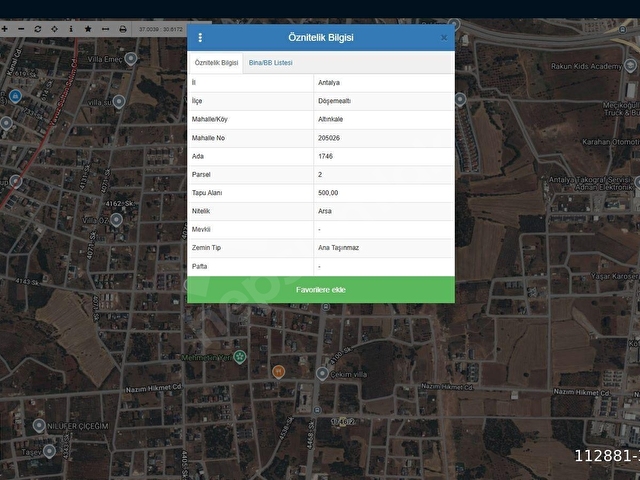Select the Altınkale value cell
The image size is (640, 480).
coord(384,120)
